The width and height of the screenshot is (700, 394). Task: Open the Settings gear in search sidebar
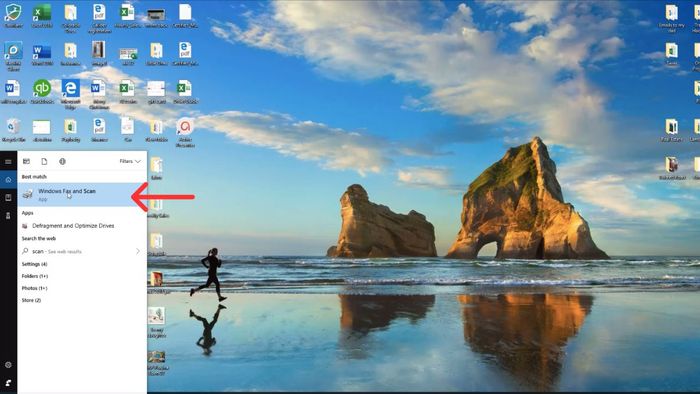pos(8,365)
